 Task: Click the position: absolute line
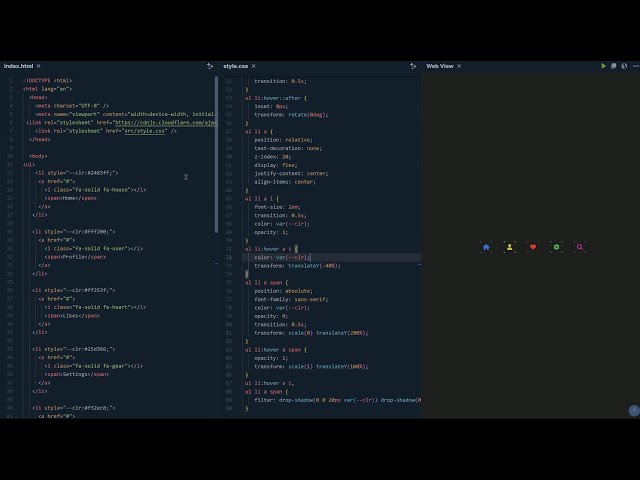[284, 291]
